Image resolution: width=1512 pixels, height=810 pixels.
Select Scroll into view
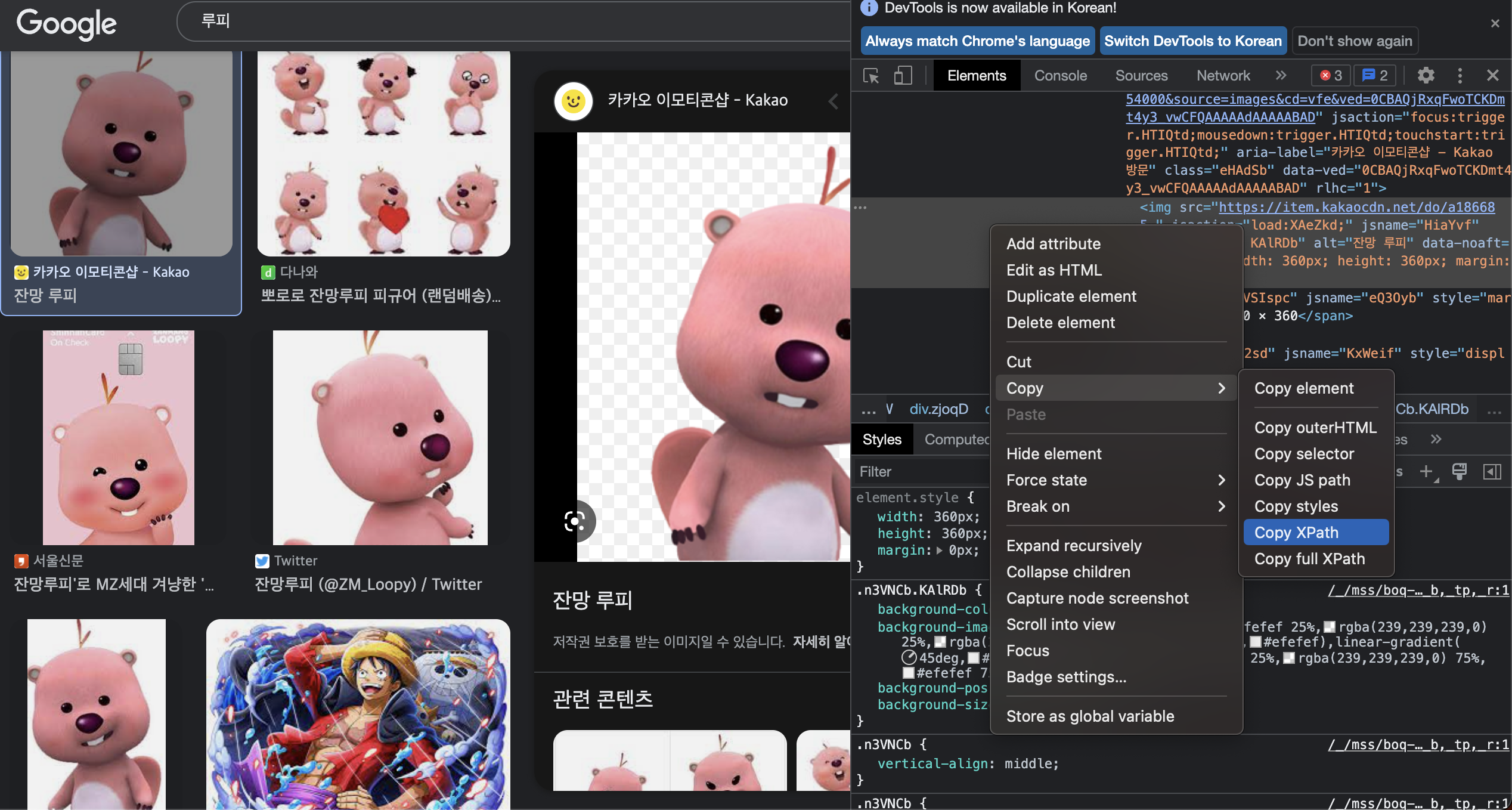1116,624
